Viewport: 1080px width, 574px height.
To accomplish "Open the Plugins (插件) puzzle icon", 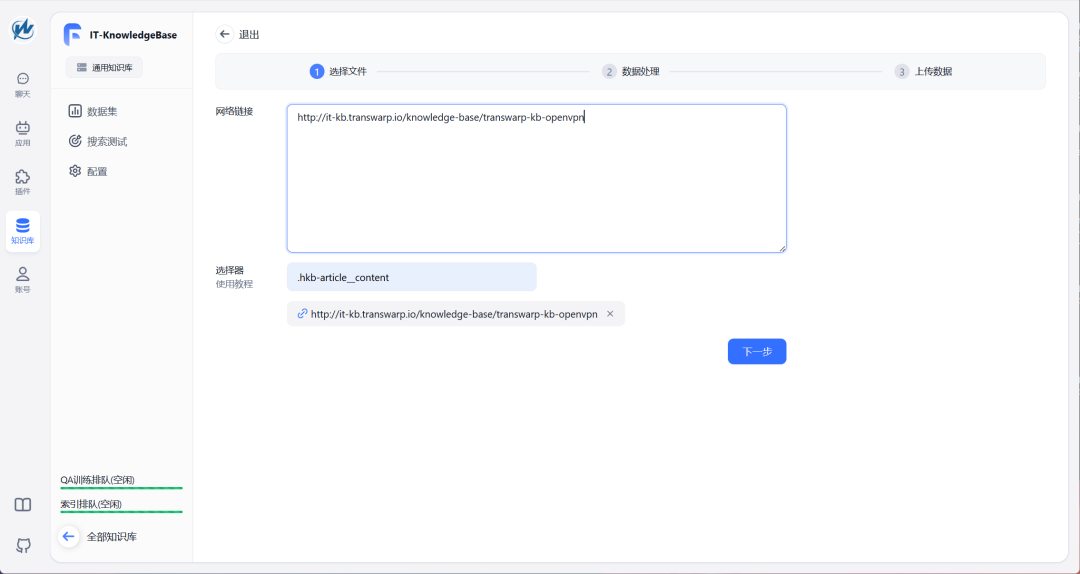I will coord(22,181).
